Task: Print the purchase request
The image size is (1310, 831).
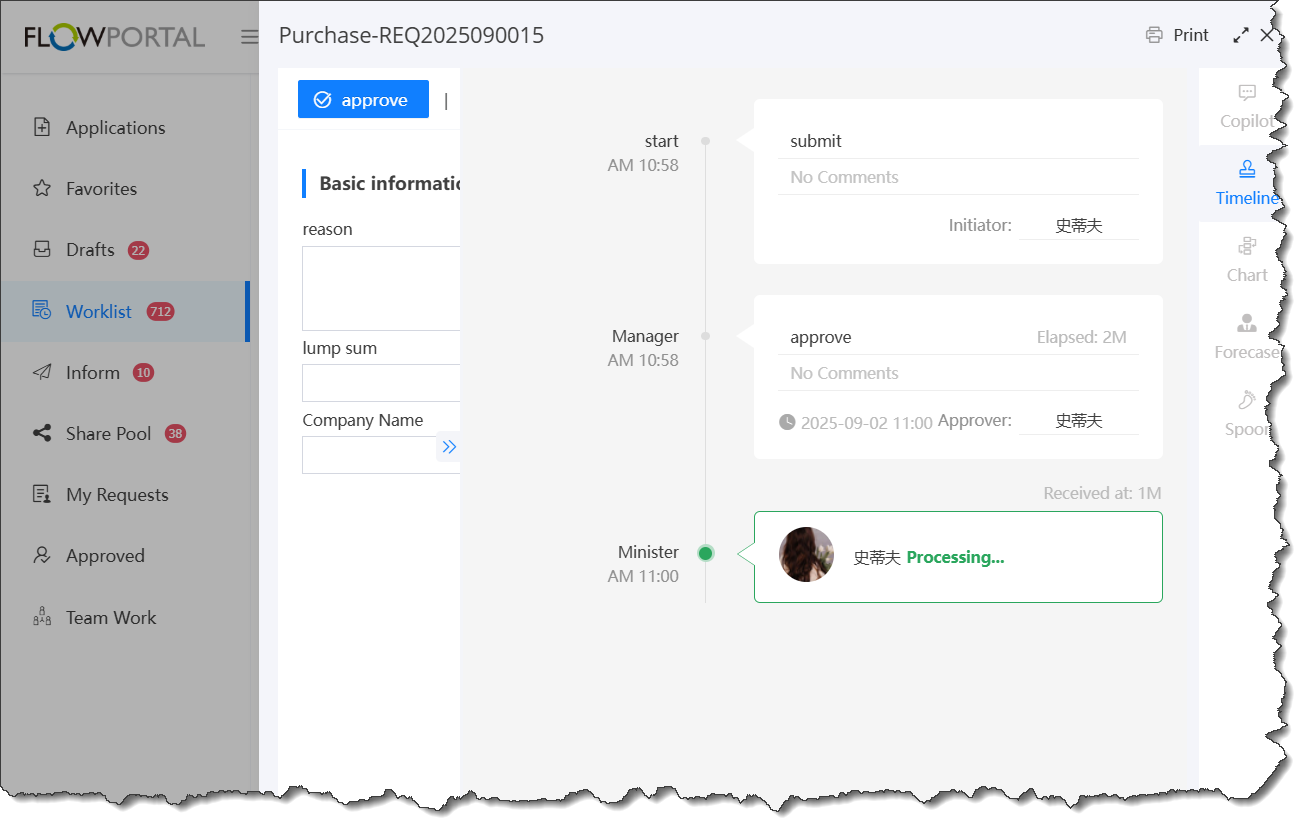Action: pos(1177,35)
